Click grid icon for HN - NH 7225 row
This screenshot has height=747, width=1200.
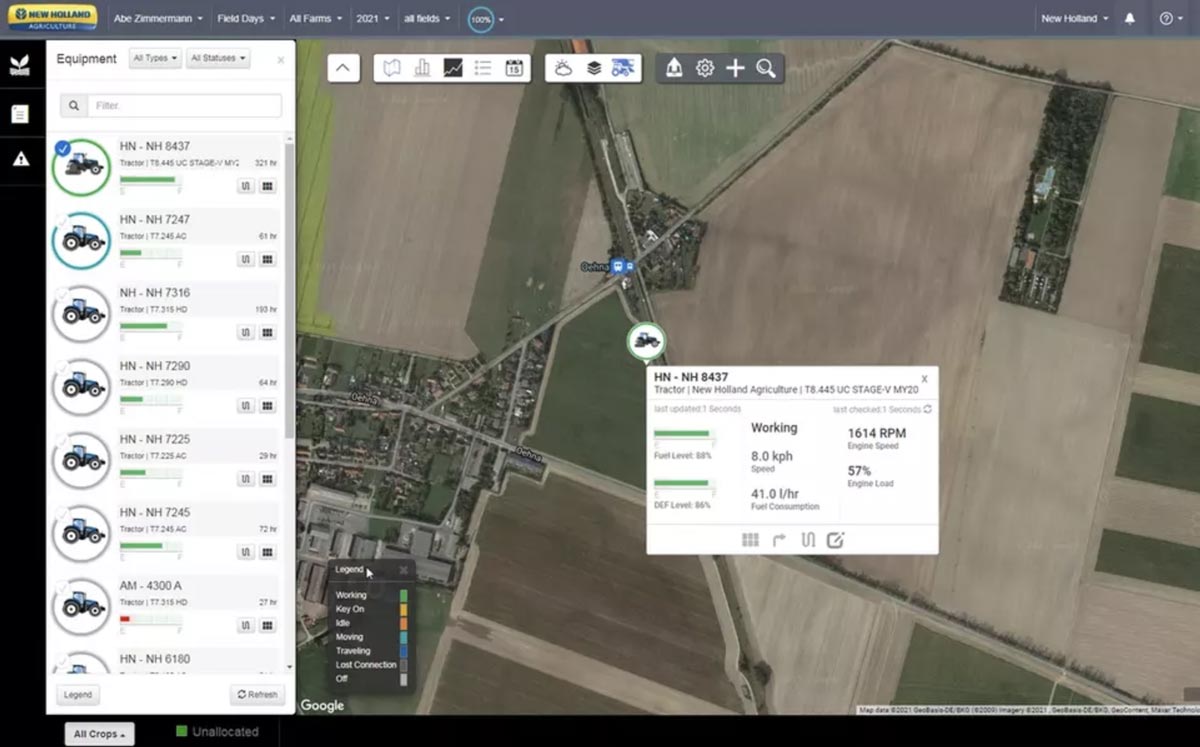267,479
